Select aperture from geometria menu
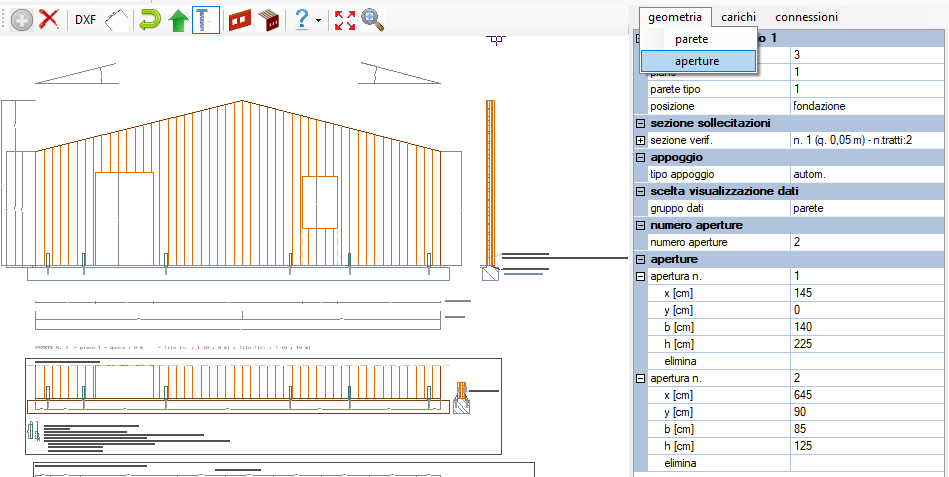The image size is (949, 477). pos(698,61)
